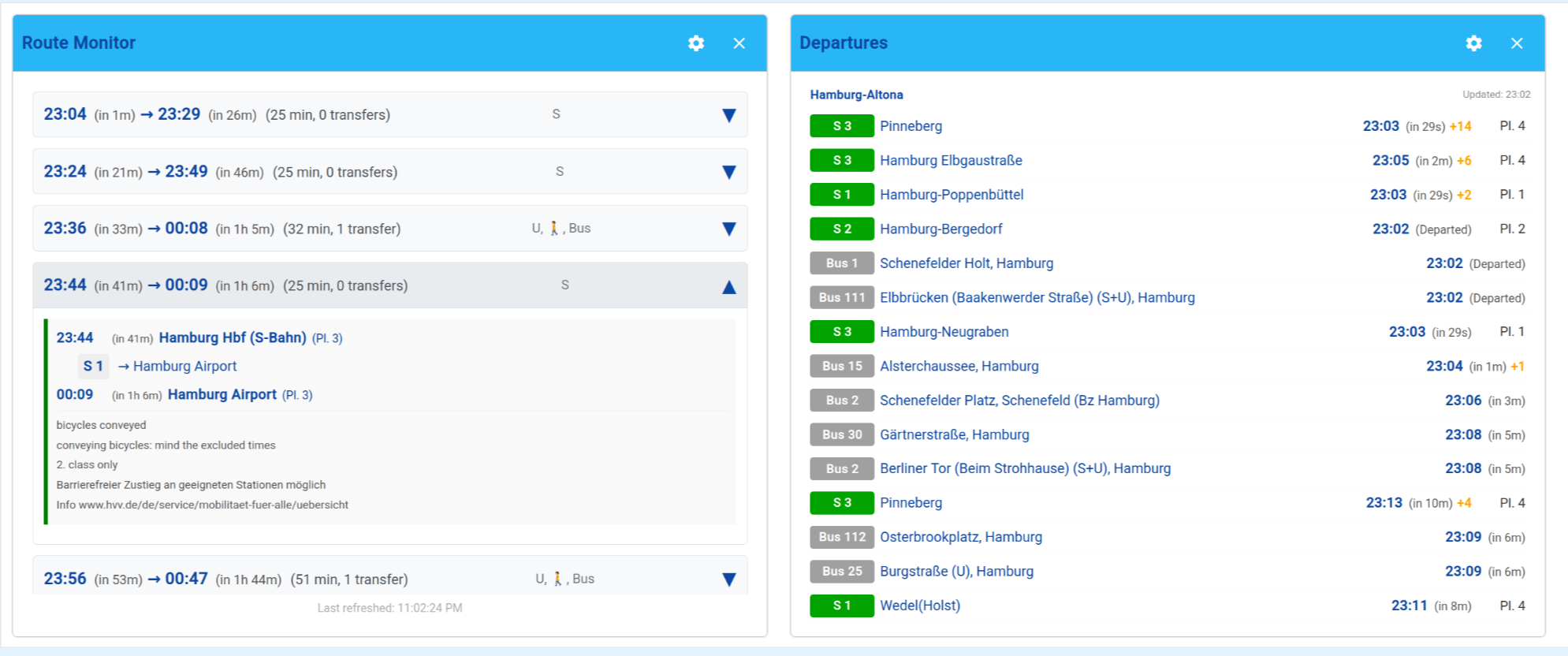Open Hamburg-Poppenbüttel departure destination
Screen dimensions: 1568x656
click(952, 195)
